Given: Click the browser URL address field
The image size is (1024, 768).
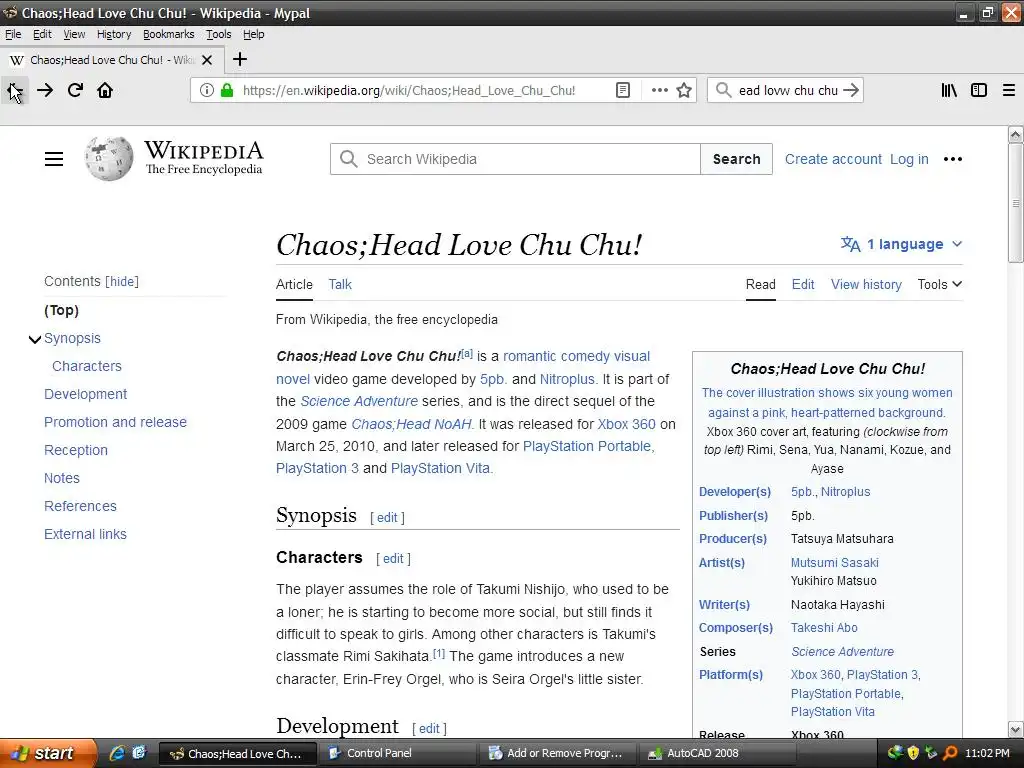Looking at the screenshot, I should (x=408, y=90).
